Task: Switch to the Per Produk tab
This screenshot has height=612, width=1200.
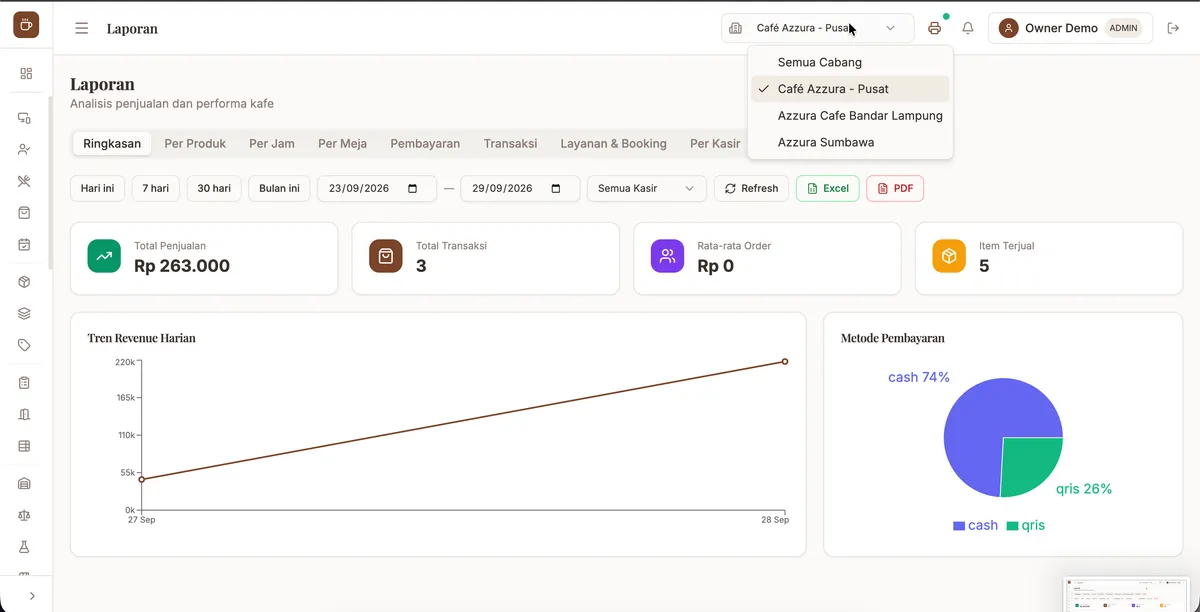Action: tap(195, 144)
